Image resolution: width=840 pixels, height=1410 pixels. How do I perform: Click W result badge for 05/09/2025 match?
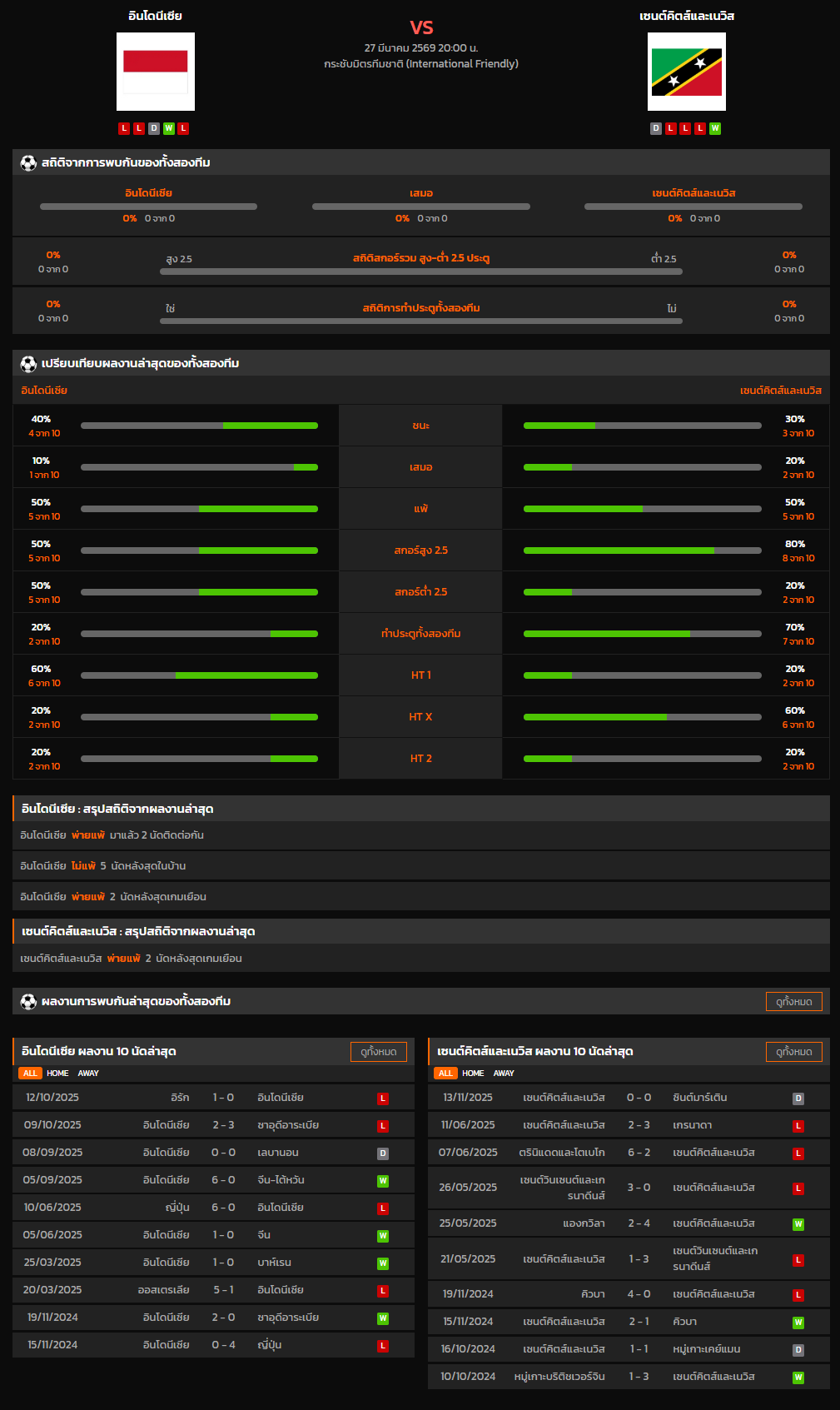(x=383, y=1181)
